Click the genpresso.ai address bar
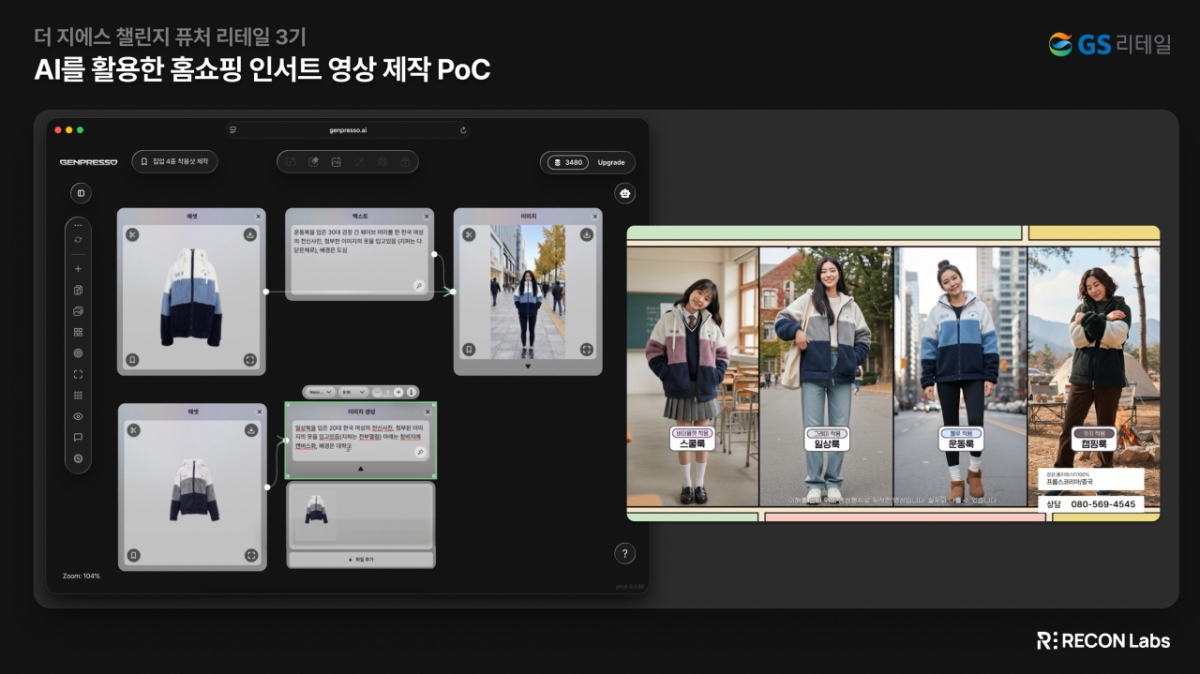This screenshot has width=1200, height=674. click(x=348, y=130)
